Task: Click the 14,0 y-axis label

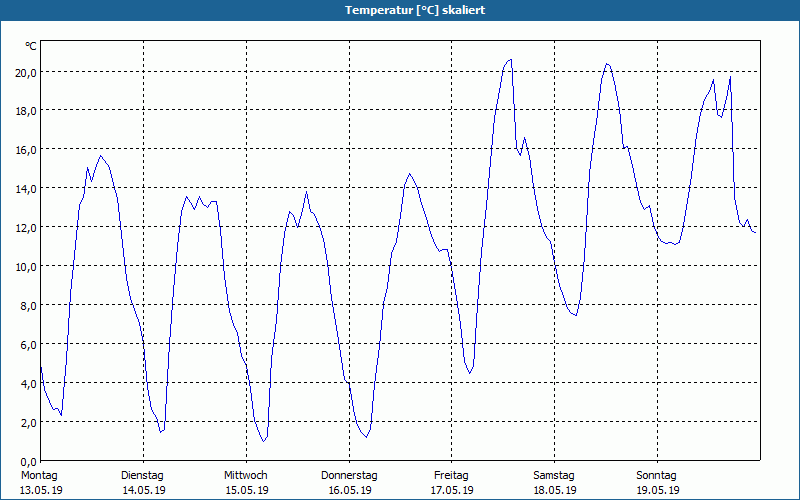Action: click(26, 189)
